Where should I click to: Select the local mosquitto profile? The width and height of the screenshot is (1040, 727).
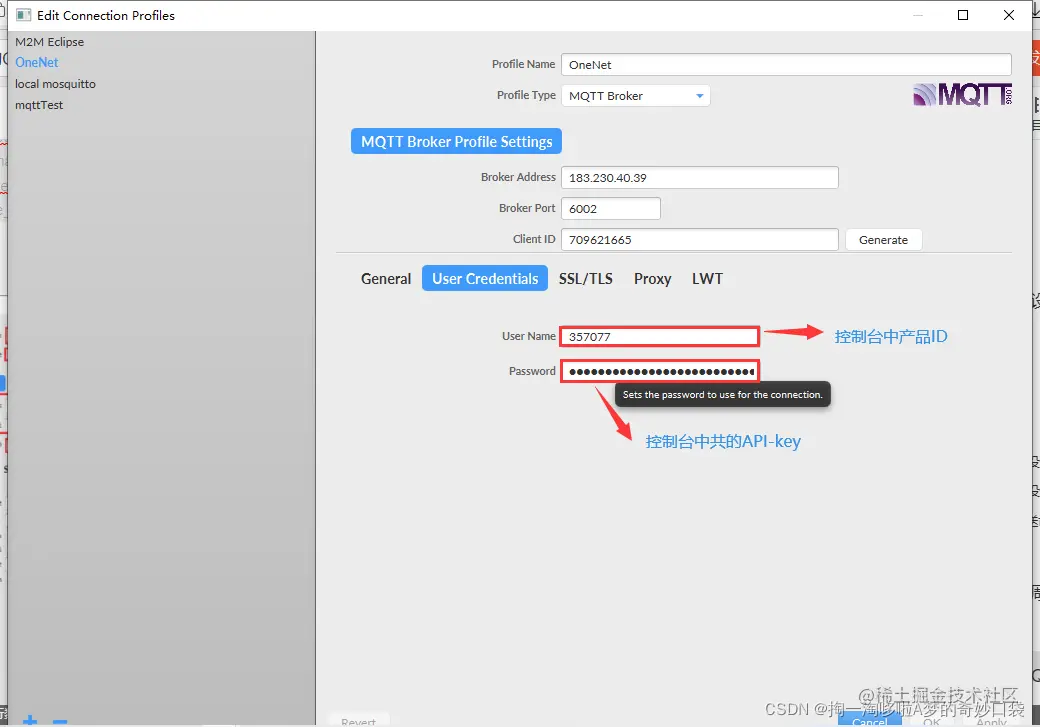56,84
